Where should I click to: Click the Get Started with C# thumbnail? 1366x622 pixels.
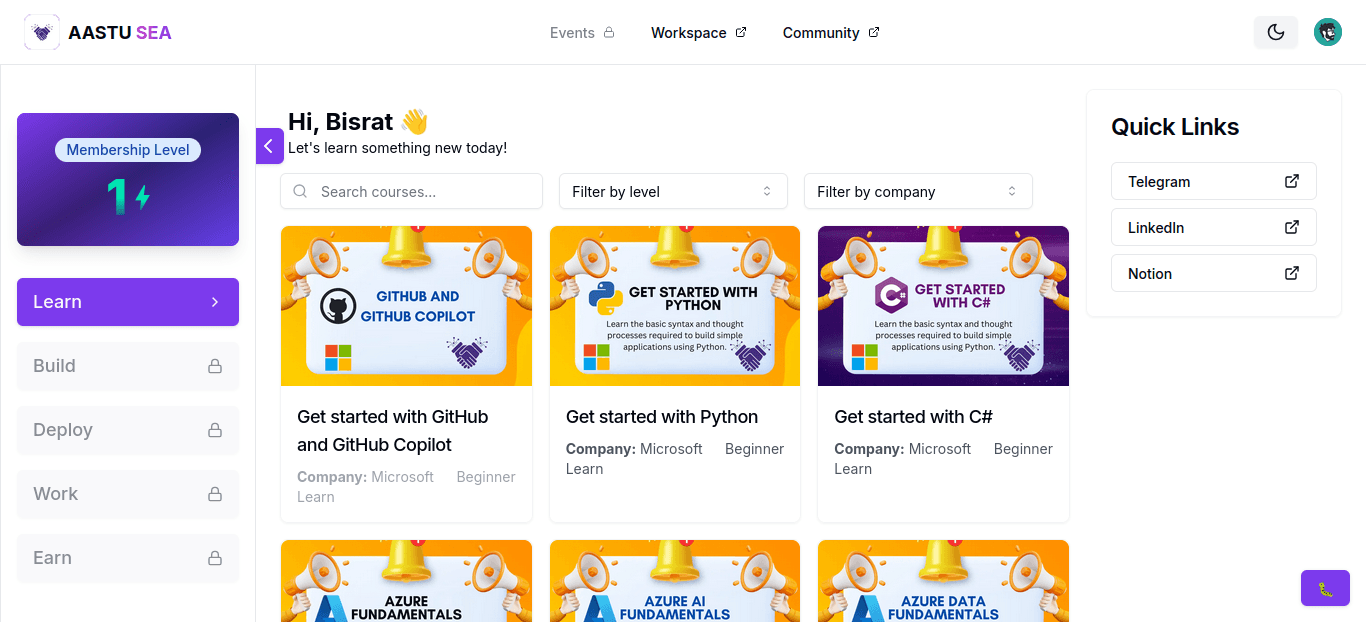pyautogui.click(x=943, y=306)
